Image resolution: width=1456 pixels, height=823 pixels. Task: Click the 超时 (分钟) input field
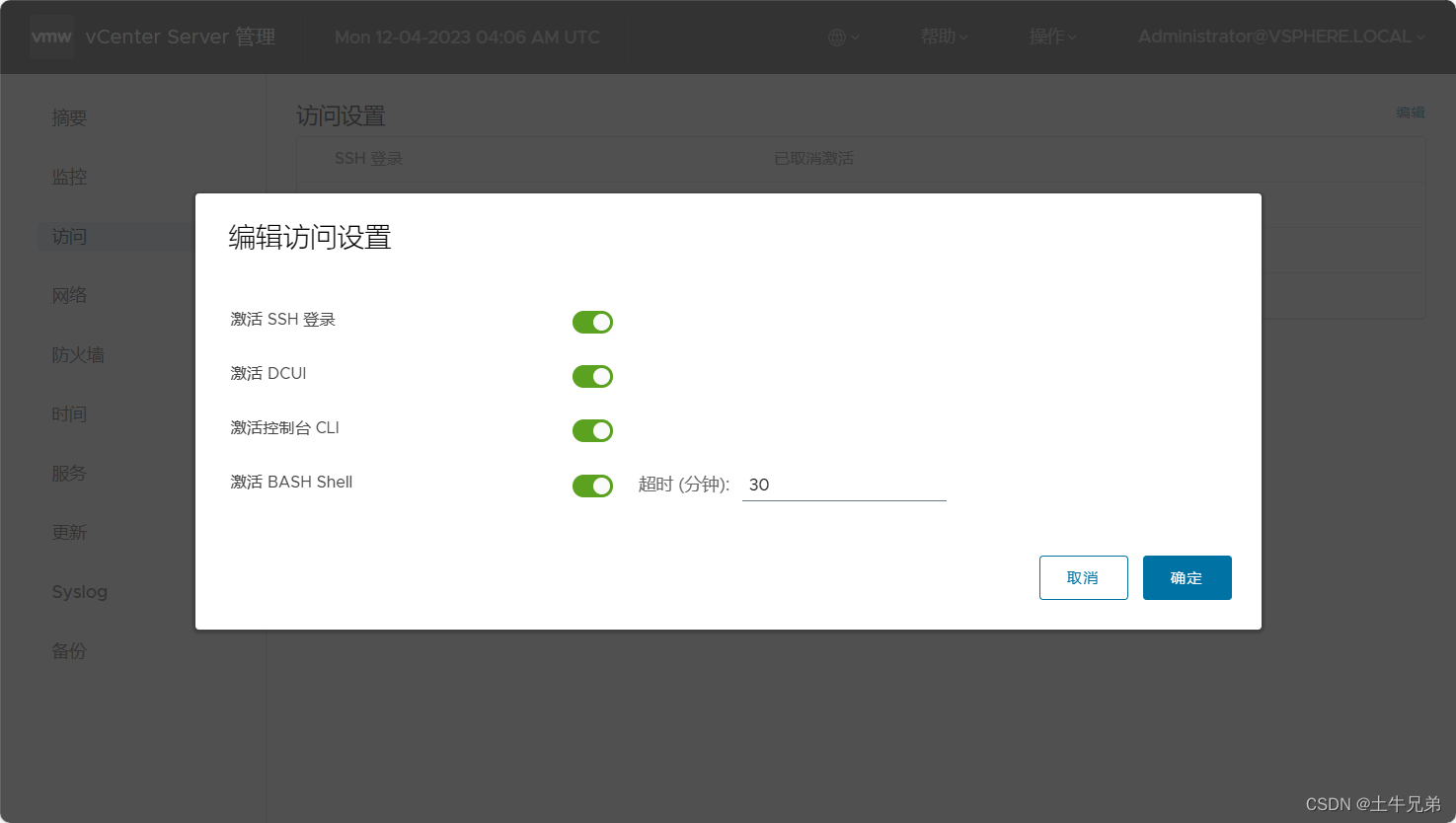(x=844, y=485)
